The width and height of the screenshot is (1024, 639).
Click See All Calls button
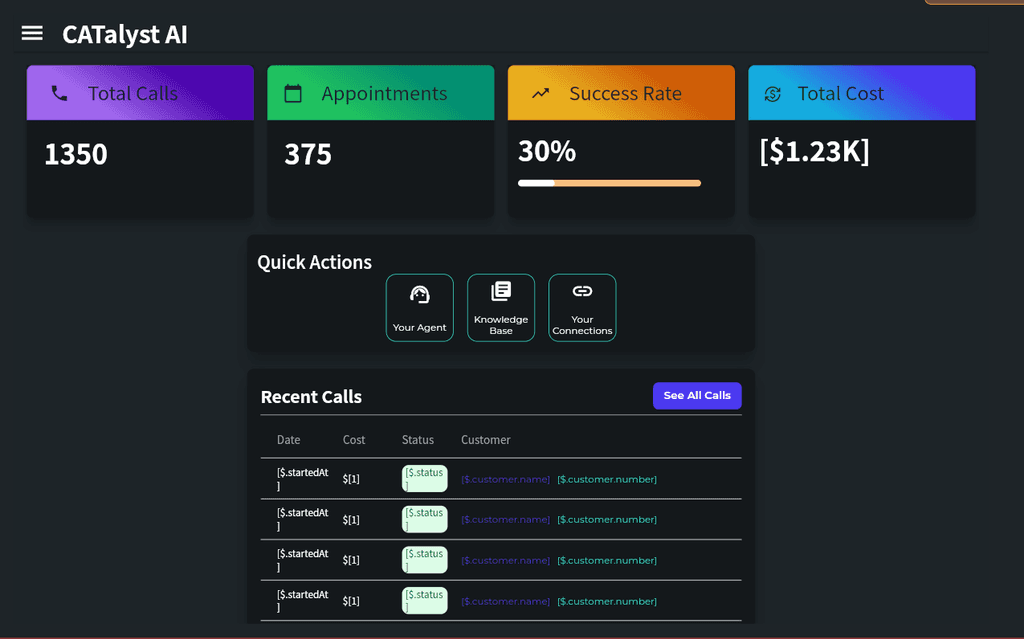coord(697,395)
